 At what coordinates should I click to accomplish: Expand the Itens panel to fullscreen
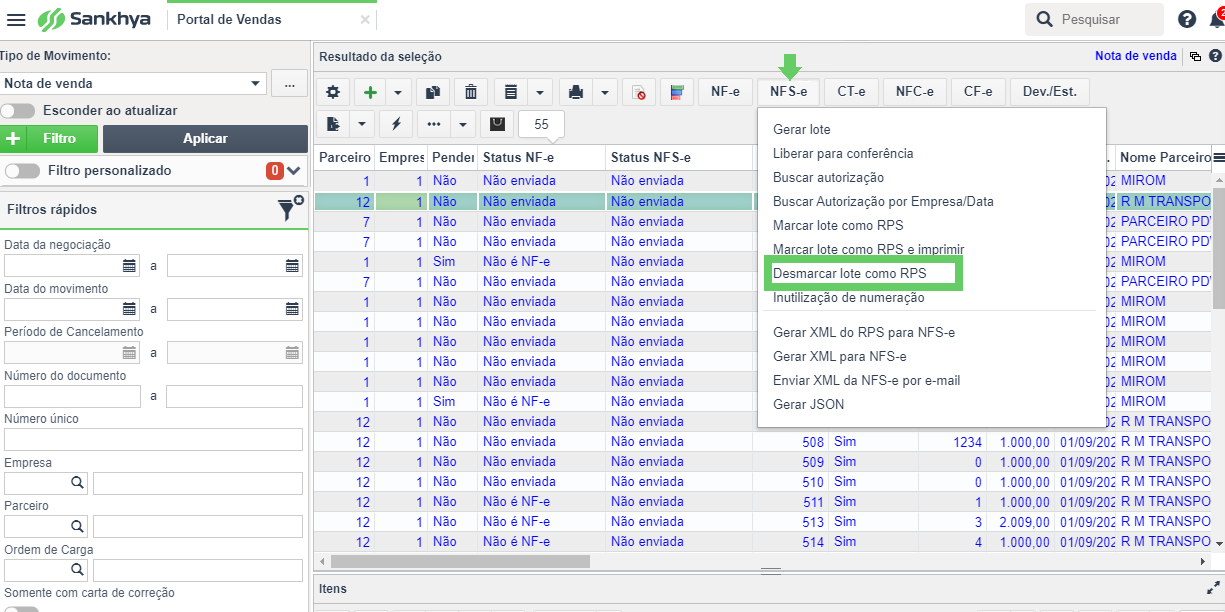tap(1214, 589)
